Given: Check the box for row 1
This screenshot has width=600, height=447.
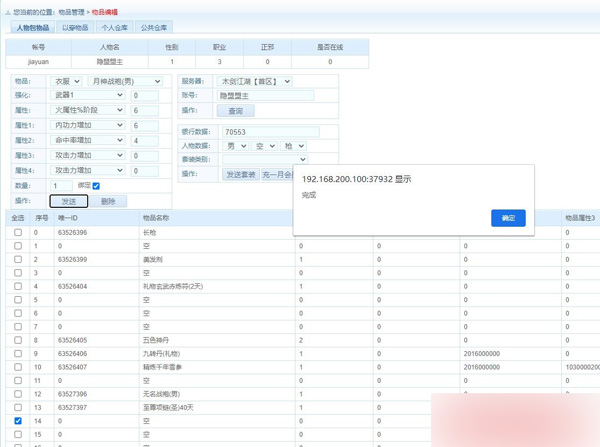Looking at the screenshot, I should point(18,246).
